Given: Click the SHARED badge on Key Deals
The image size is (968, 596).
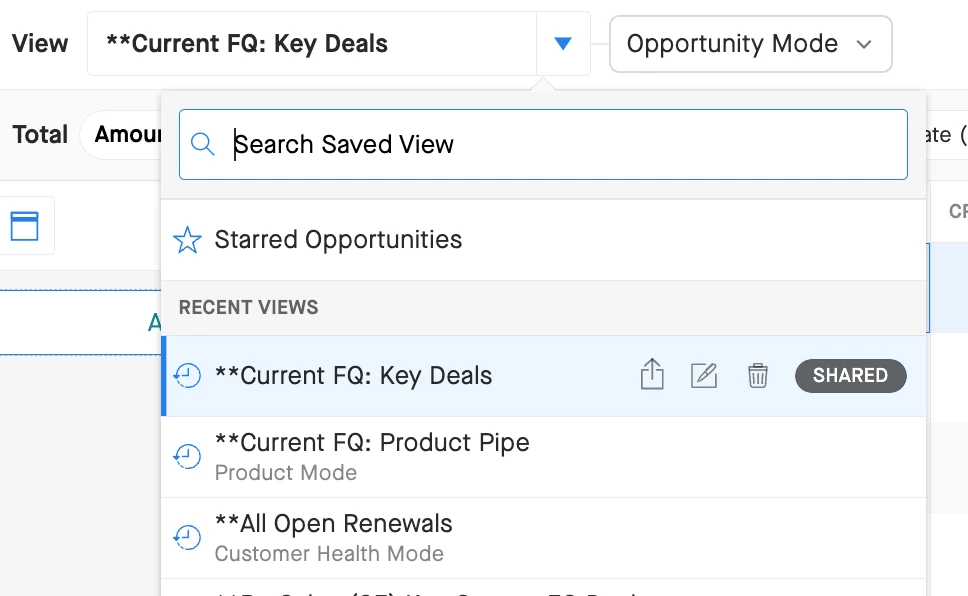Looking at the screenshot, I should tap(850, 376).
